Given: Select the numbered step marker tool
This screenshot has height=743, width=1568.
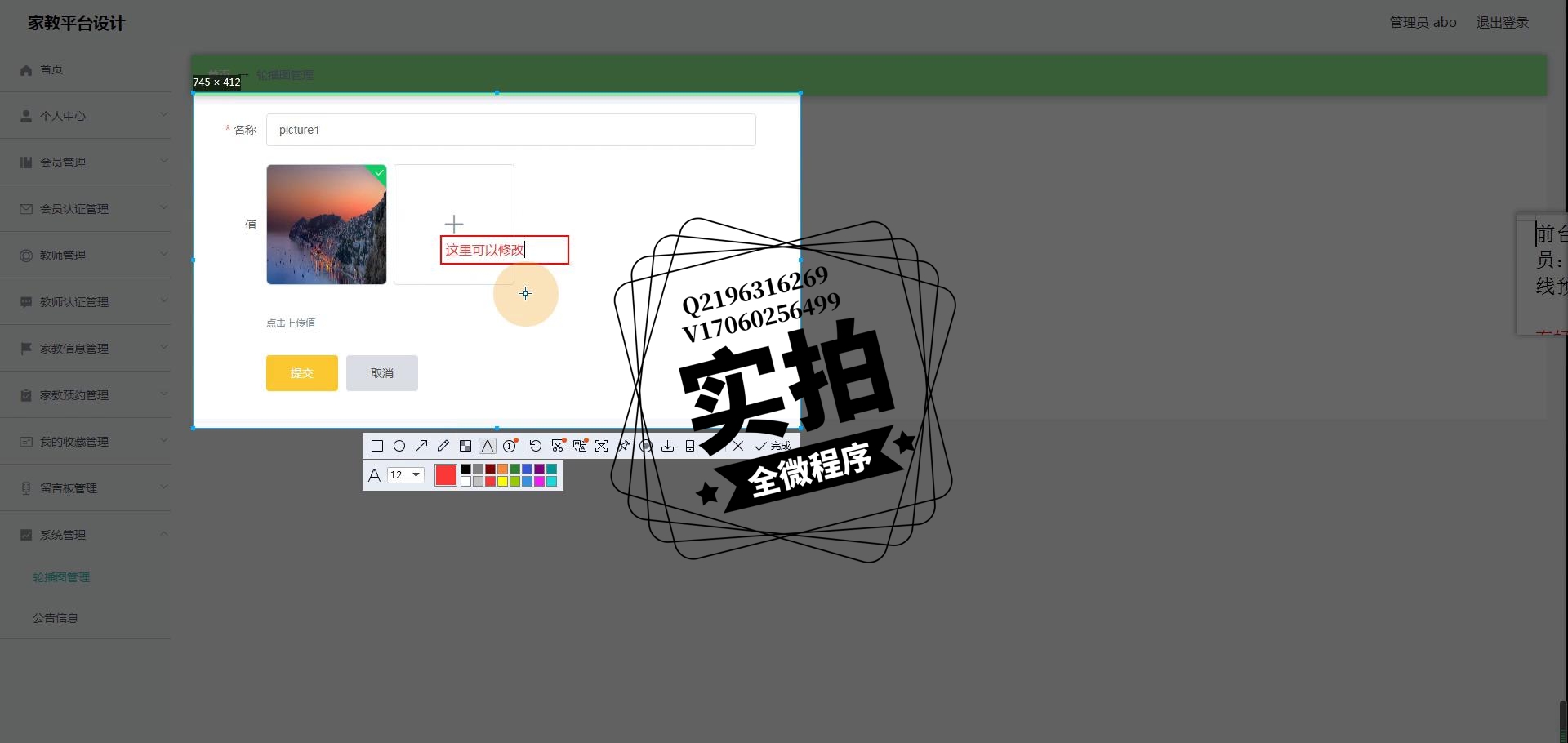Looking at the screenshot, I should pos(510,445).
